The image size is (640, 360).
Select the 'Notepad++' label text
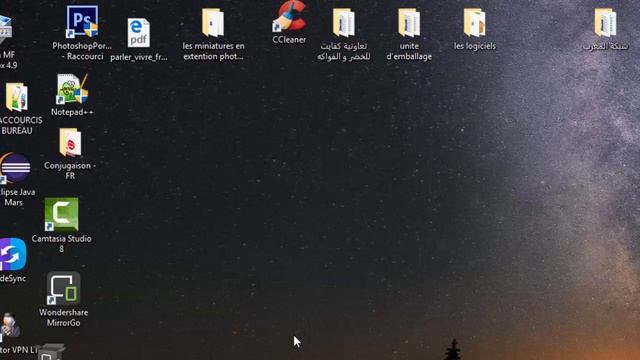click(72, 112)
